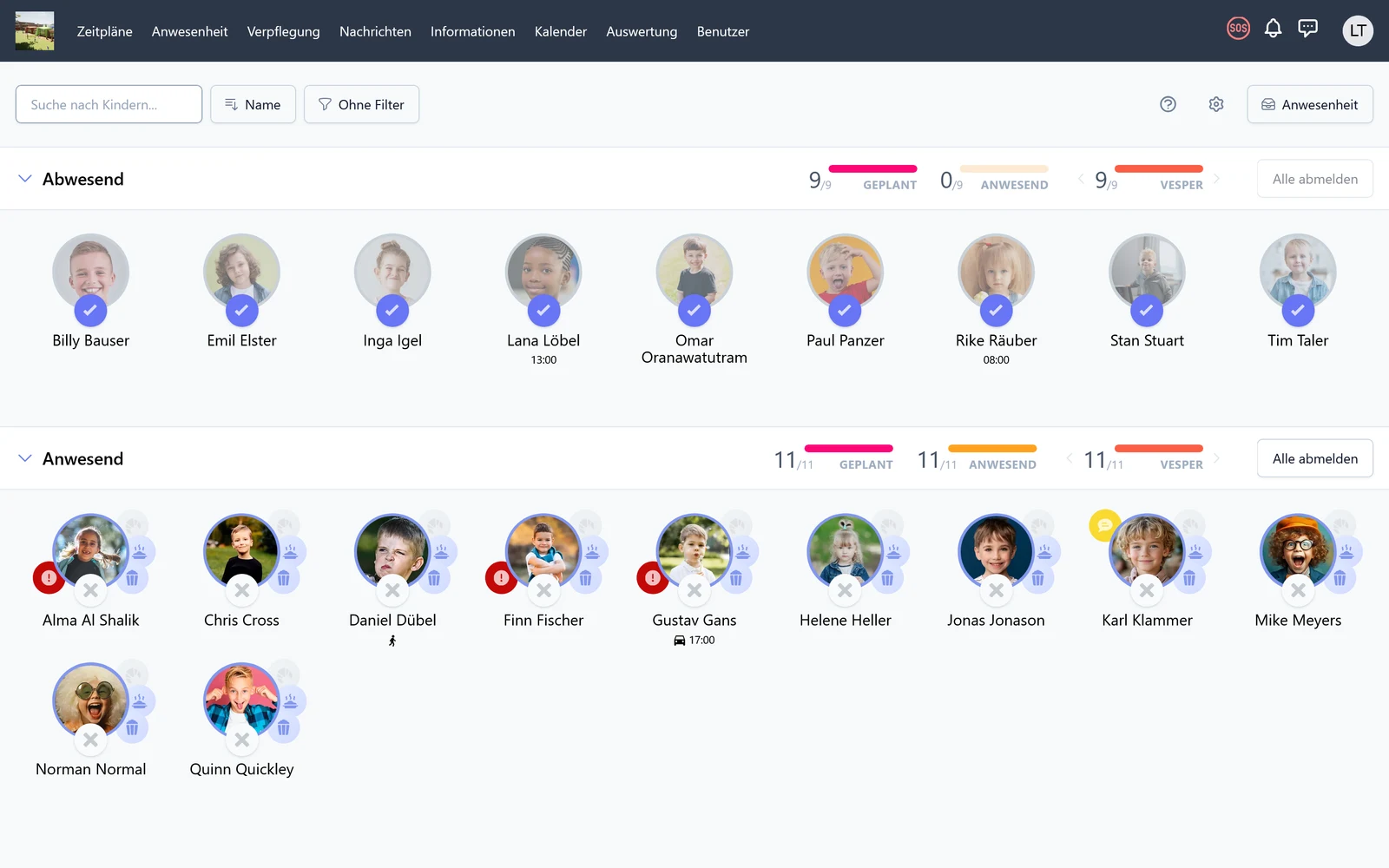Open the help question mark icon
Screen dimensions: 1389x868
1168,104
